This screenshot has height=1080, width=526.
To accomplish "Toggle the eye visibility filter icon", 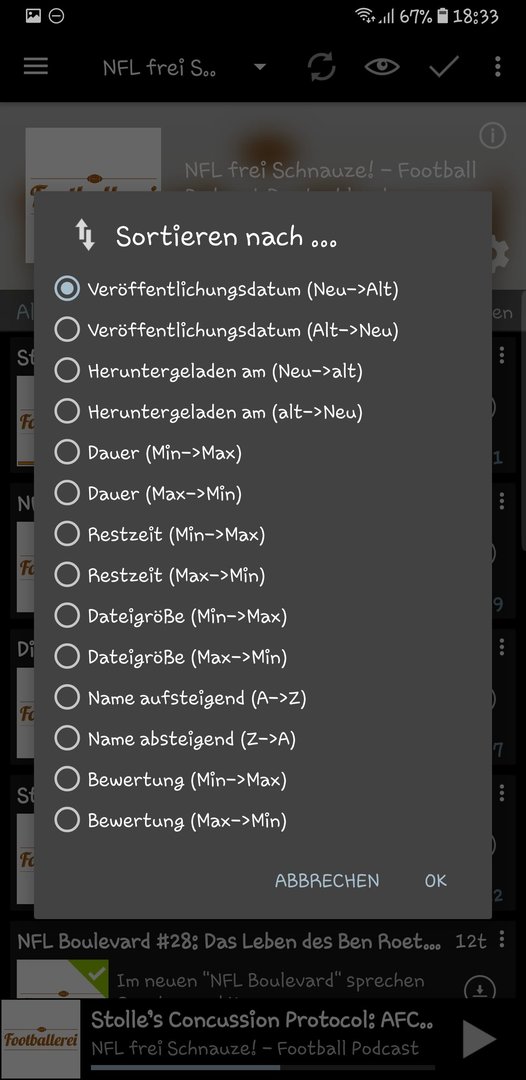I will 382,67.
